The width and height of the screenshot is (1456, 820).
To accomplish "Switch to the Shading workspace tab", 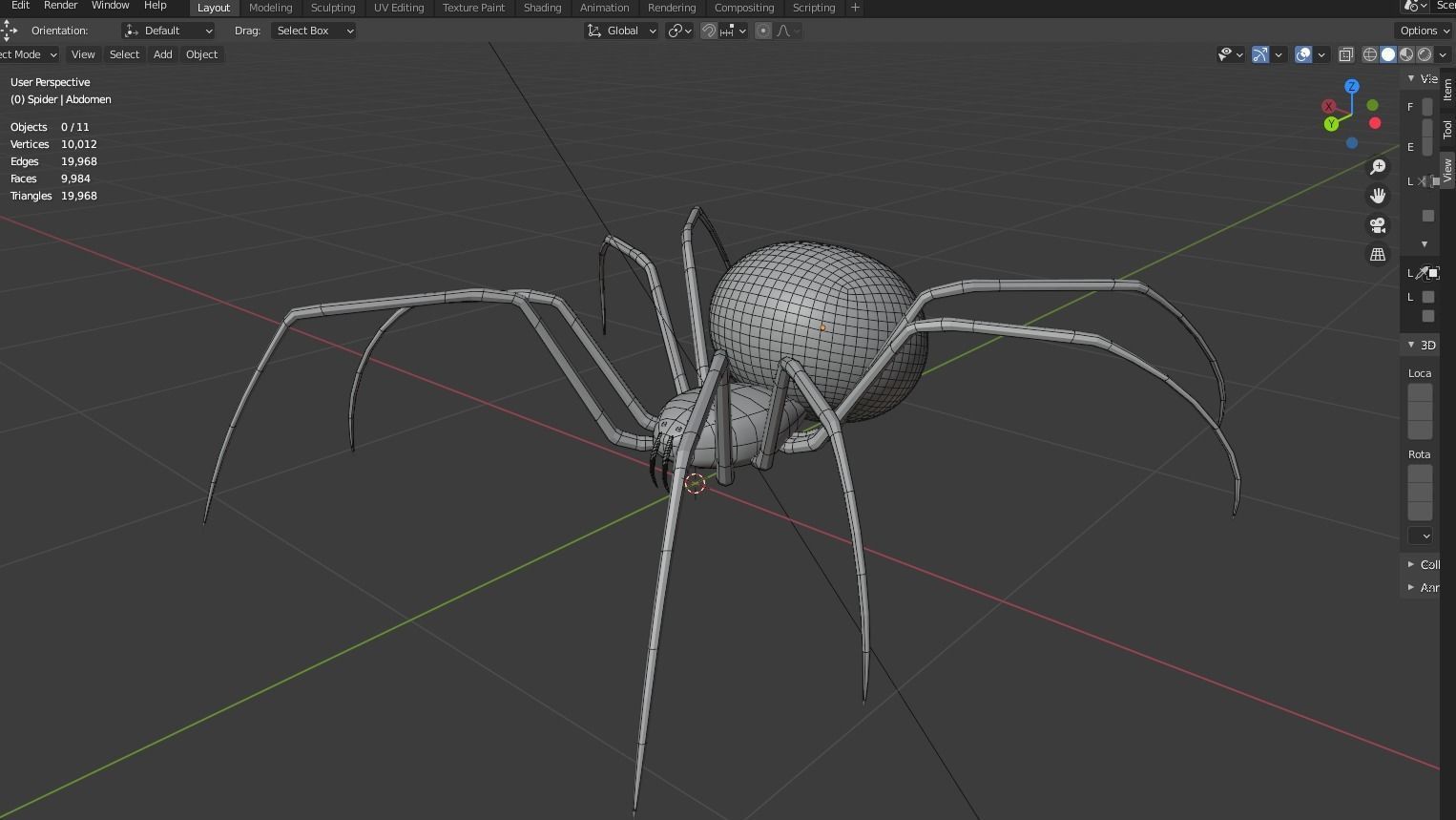I will tap(542, 8).
